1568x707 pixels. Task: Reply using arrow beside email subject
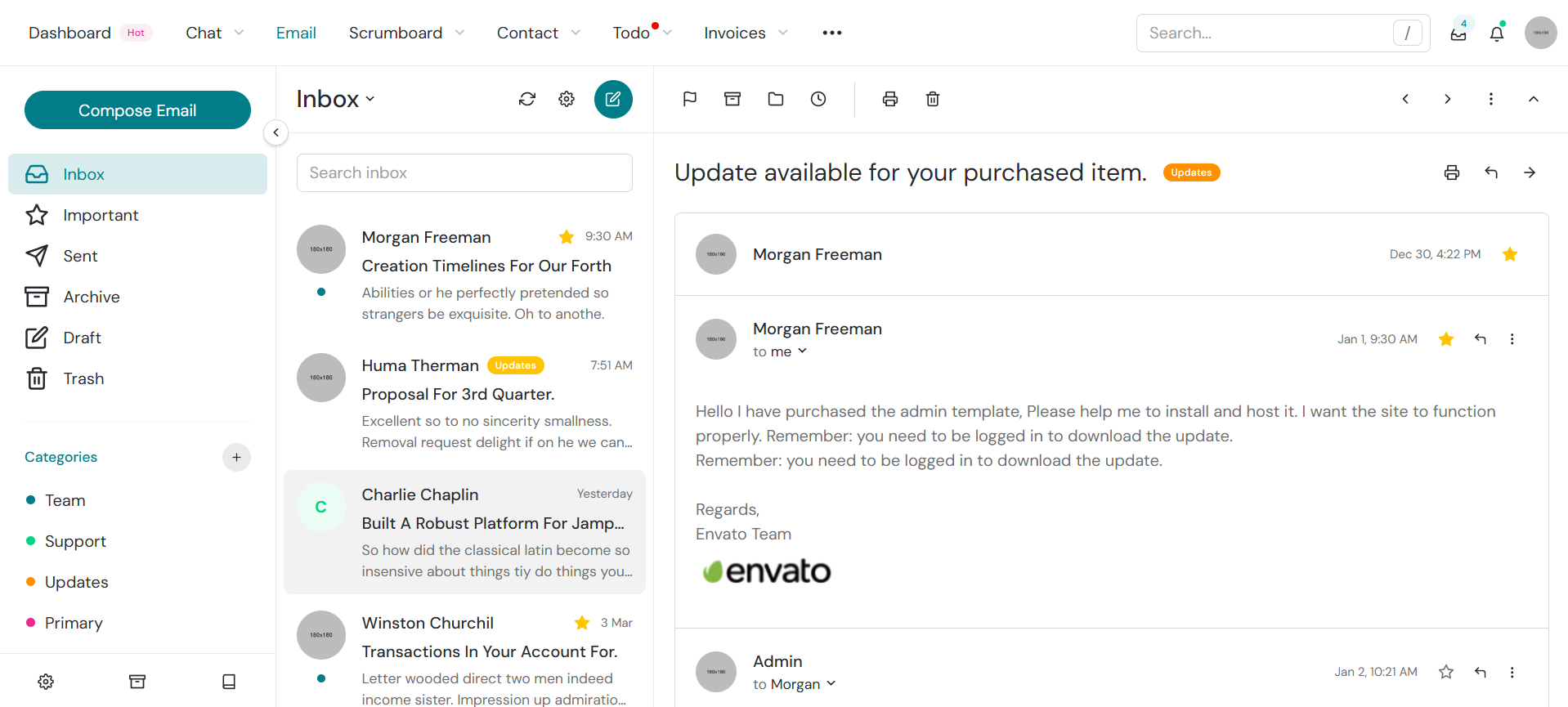point(1491,172)
